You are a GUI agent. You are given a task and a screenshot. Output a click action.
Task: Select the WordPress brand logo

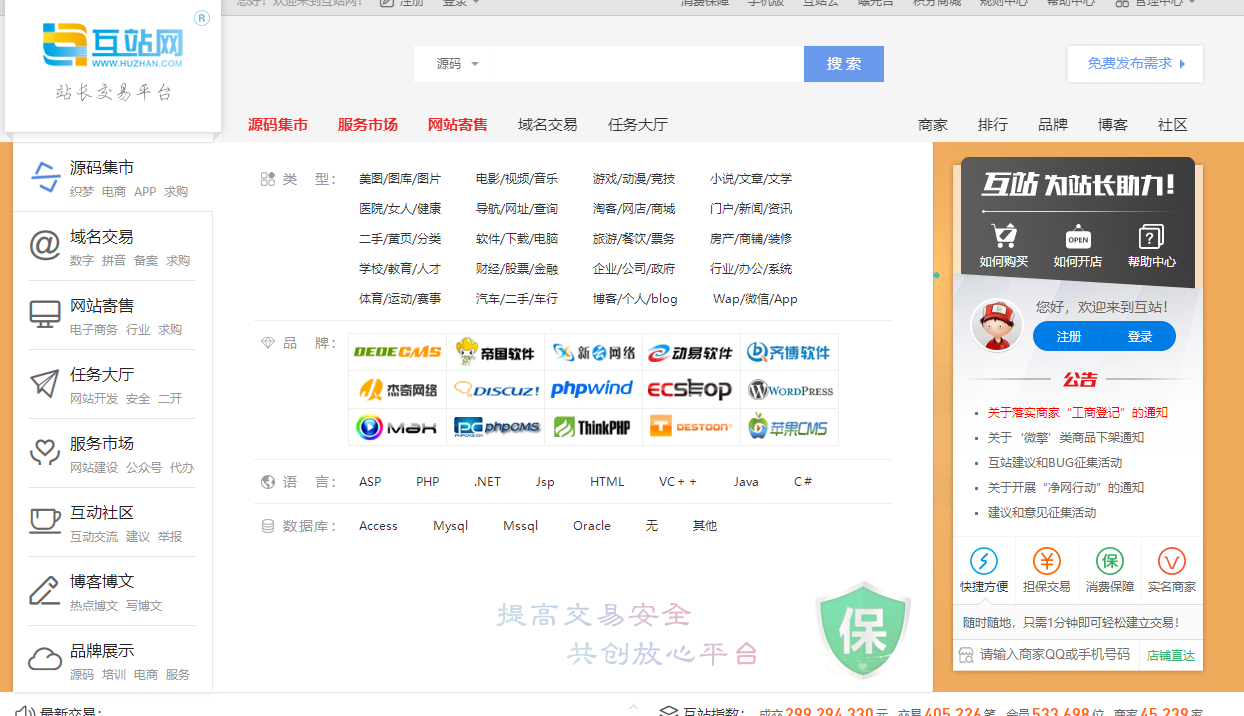tap(790, 390)
